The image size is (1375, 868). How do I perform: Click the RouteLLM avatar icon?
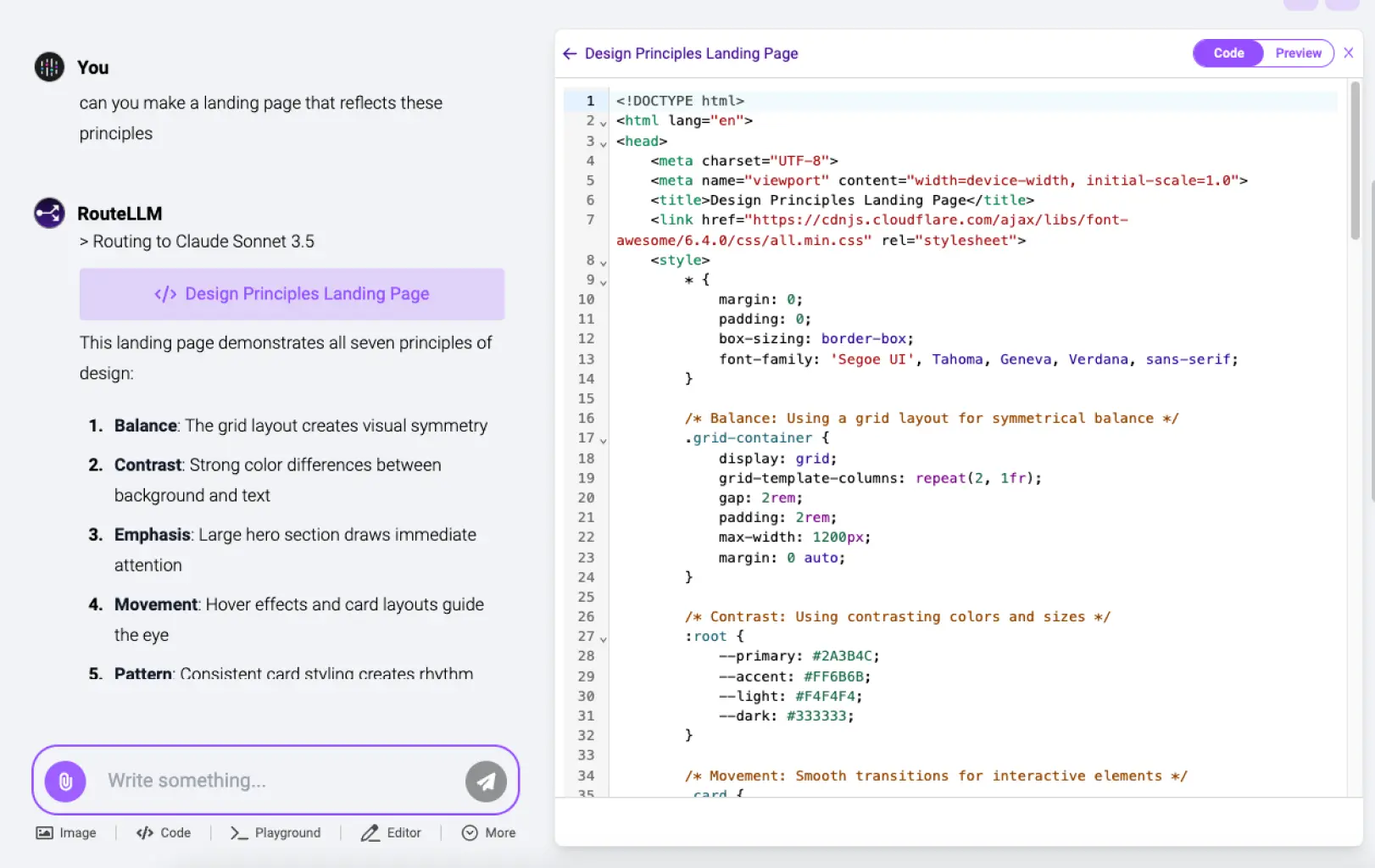pos(49,213)
